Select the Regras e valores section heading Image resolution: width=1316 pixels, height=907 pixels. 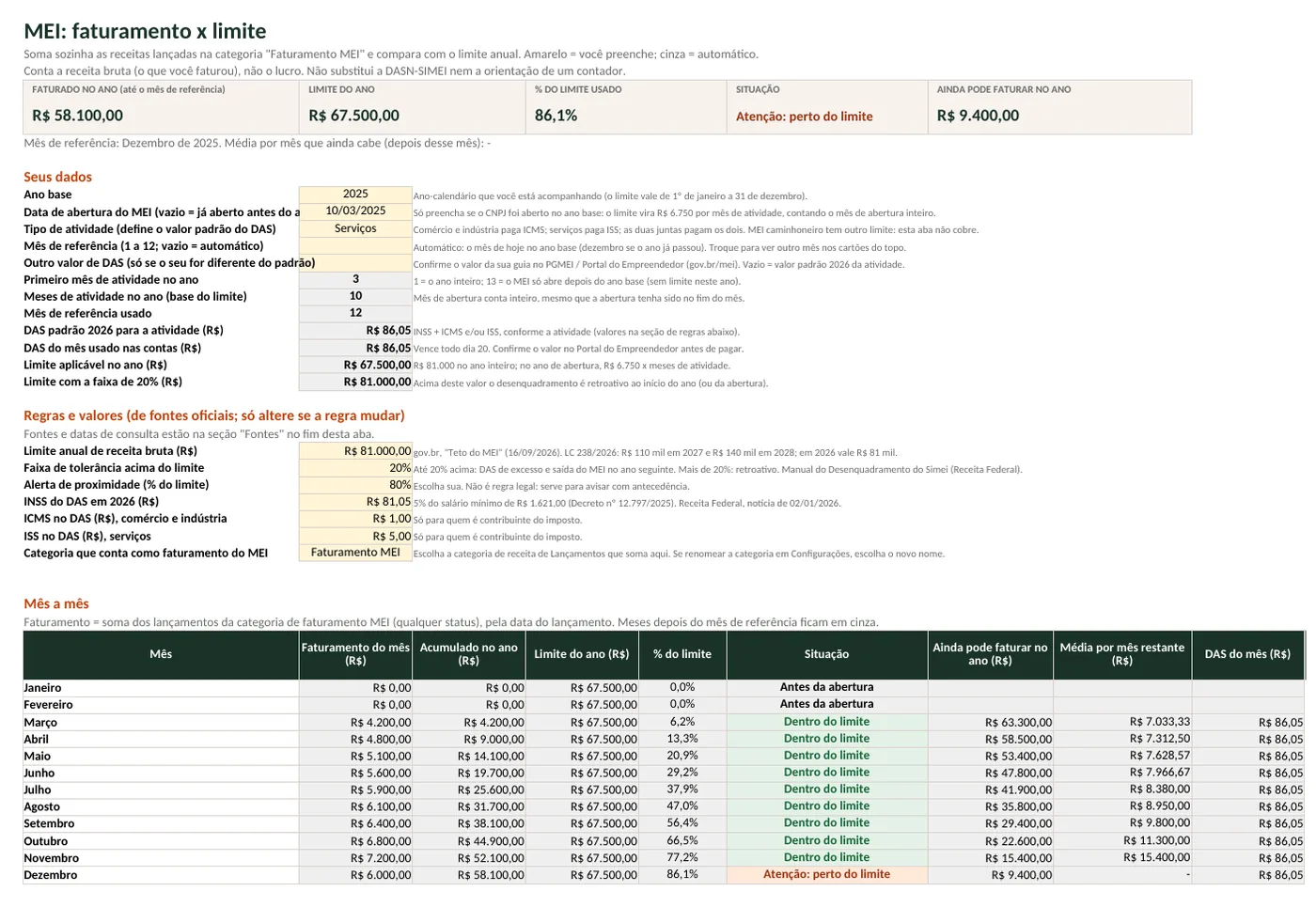pyautogui.click(x=214, y=415)
